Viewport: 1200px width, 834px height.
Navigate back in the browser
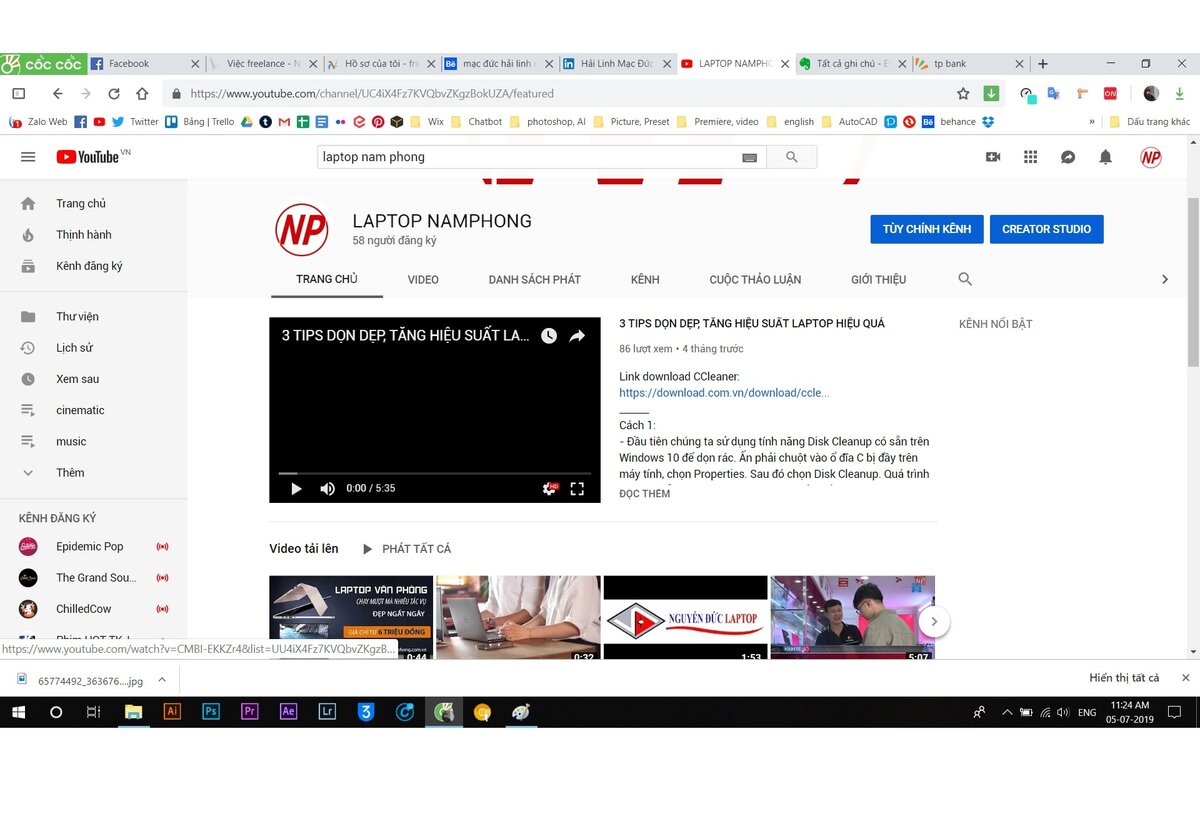(57, 93)
